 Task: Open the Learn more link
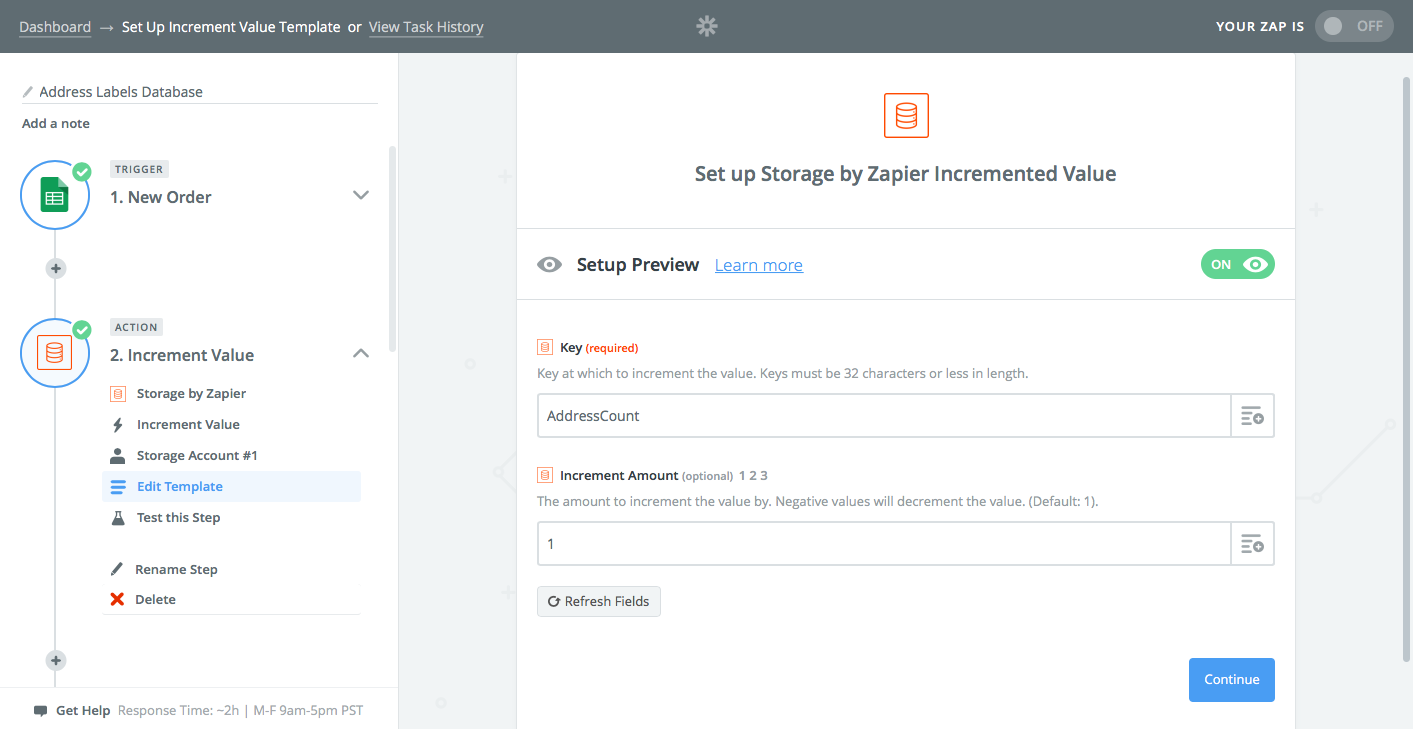tap(759, 265)
